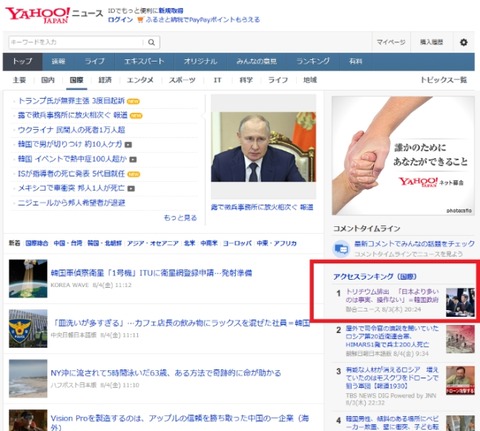Click the search magnifier icon

point(151,42)
